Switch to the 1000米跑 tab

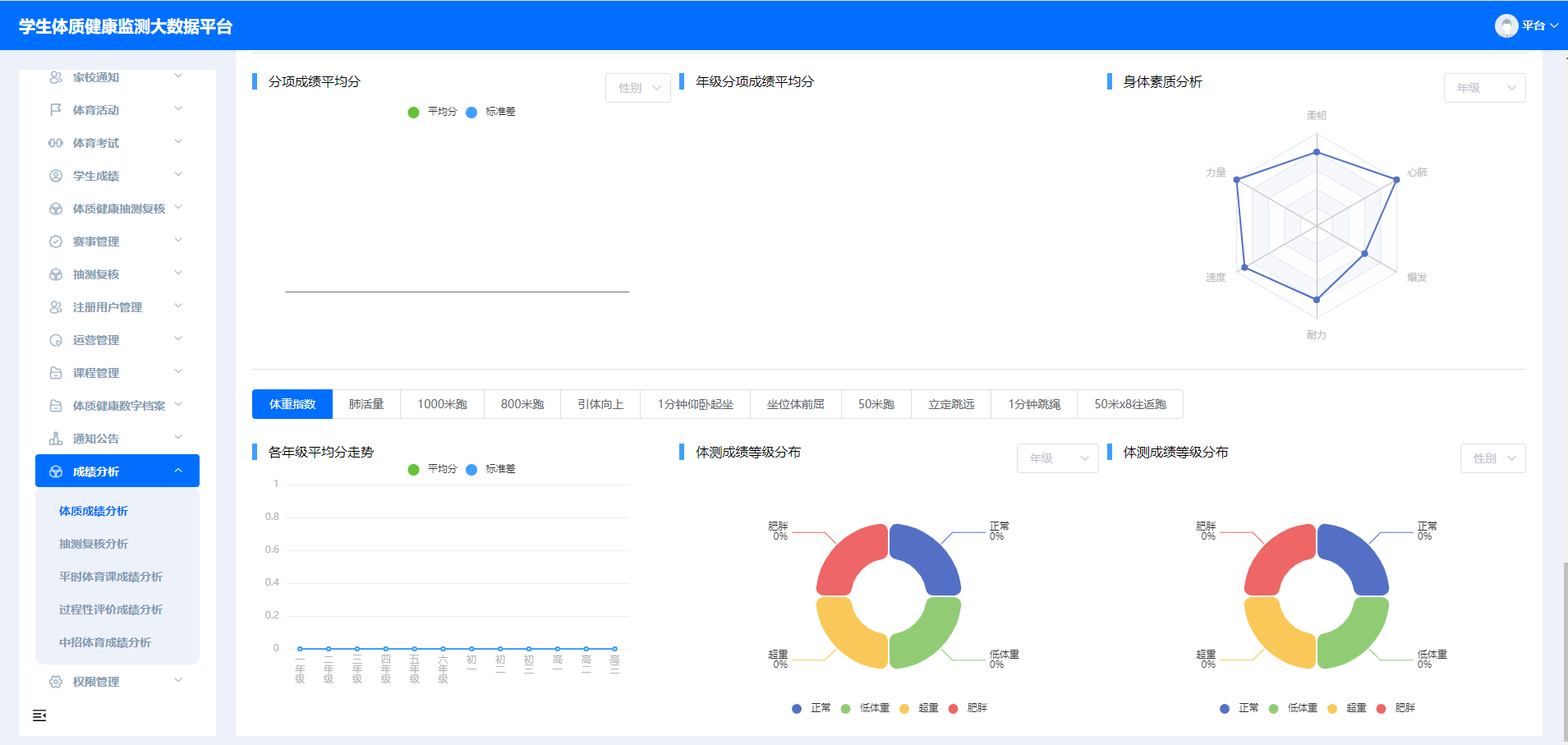442,404
